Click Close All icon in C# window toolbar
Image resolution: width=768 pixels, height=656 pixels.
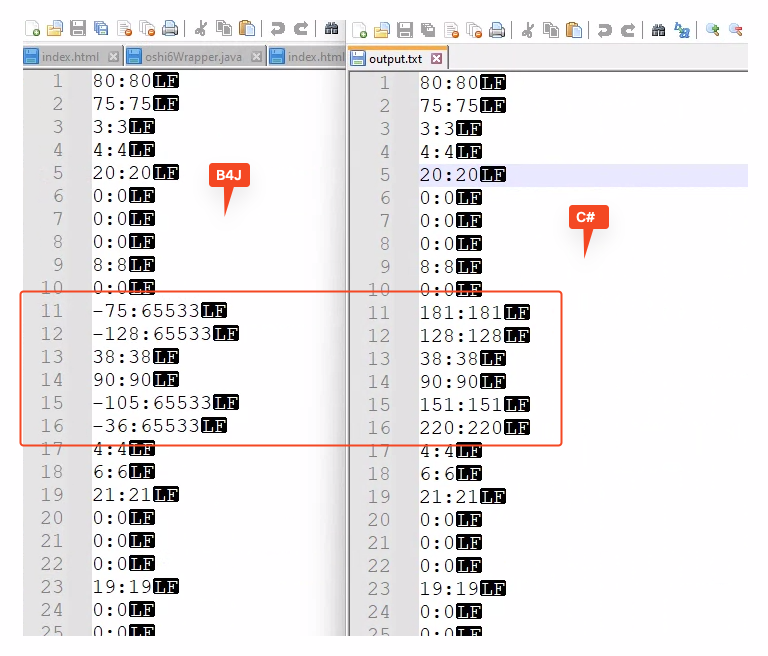pos(474,30)
